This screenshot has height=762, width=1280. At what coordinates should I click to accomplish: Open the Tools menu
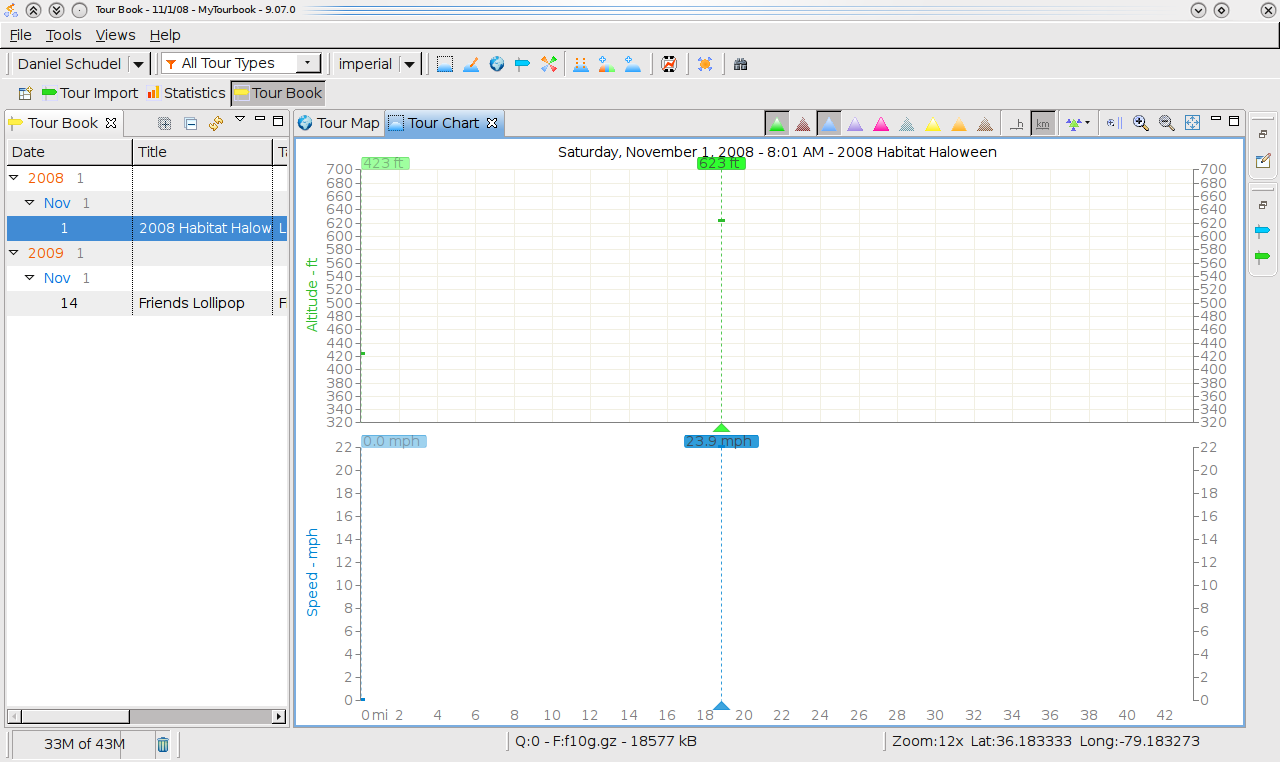[x=63, y=35]
